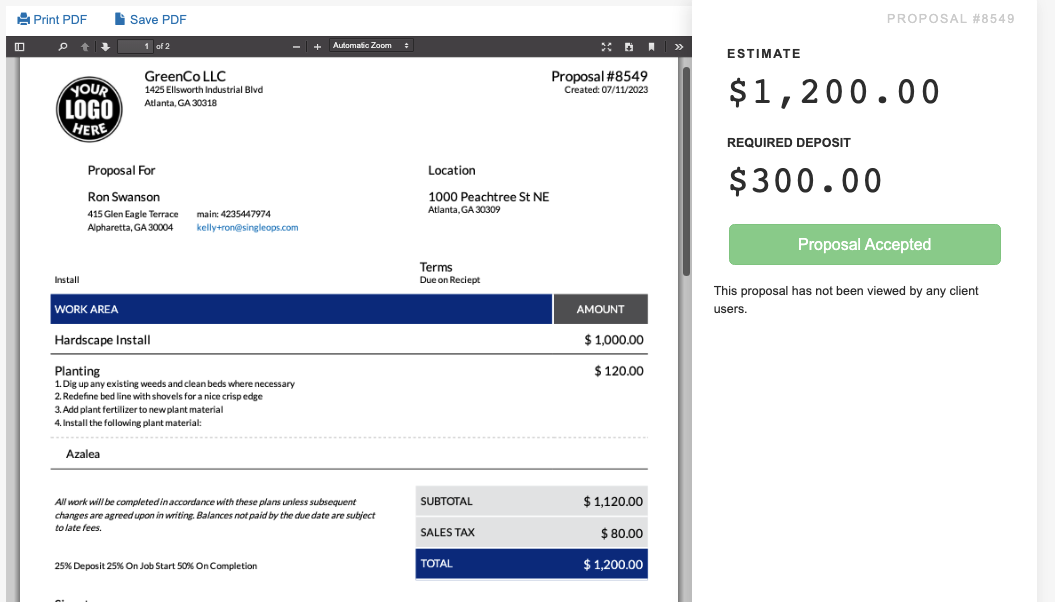1055x602 pixels.
Task: Click the page number input field
Action: click(x=134, y=47)
